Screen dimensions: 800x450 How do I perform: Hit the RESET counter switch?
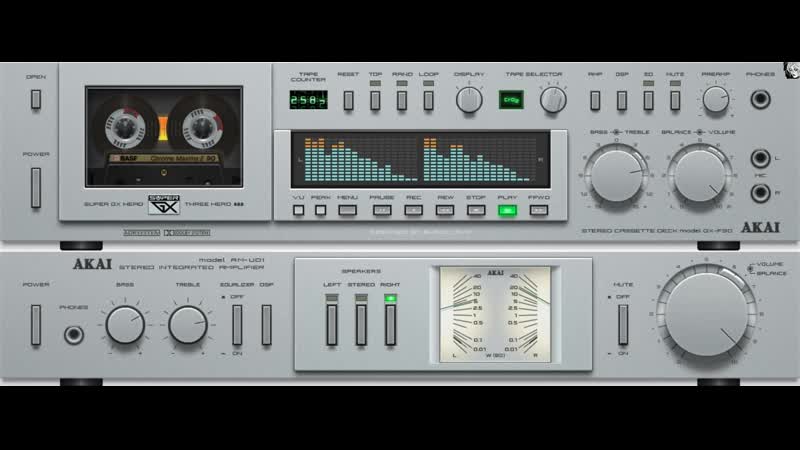click(x=348, y=100)
